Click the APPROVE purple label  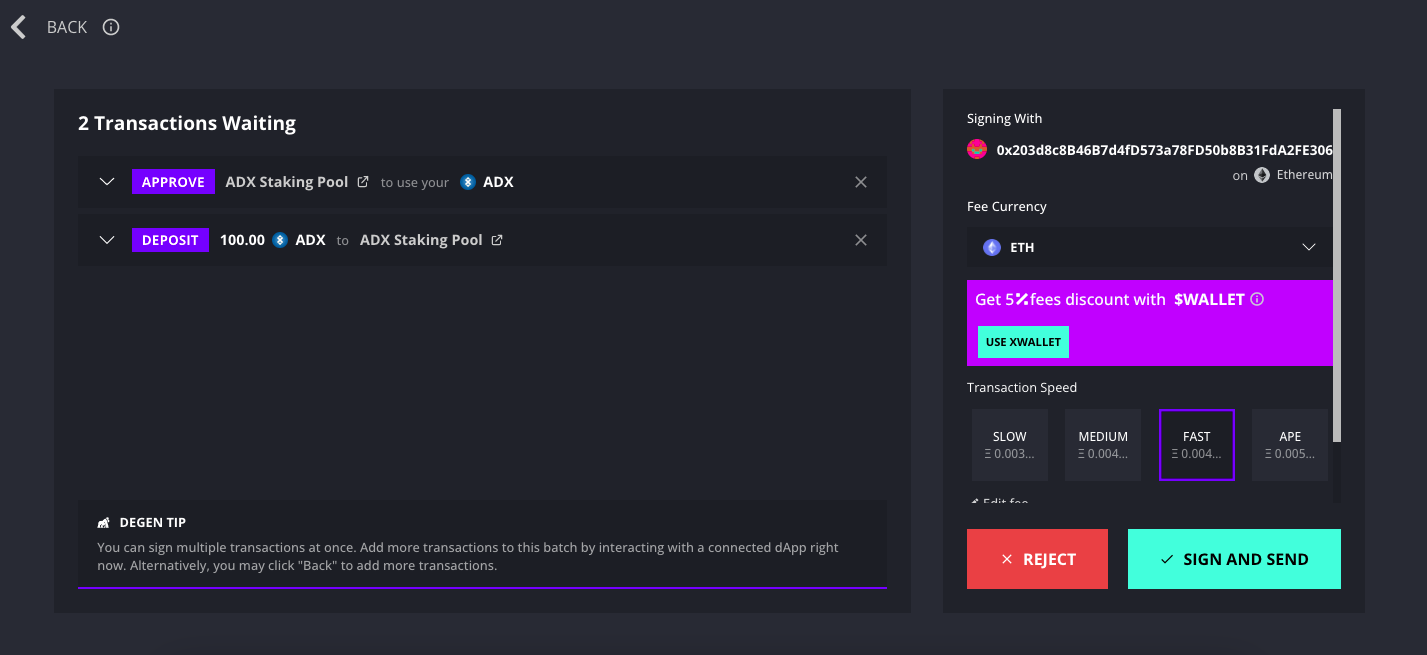coord(173,182)
